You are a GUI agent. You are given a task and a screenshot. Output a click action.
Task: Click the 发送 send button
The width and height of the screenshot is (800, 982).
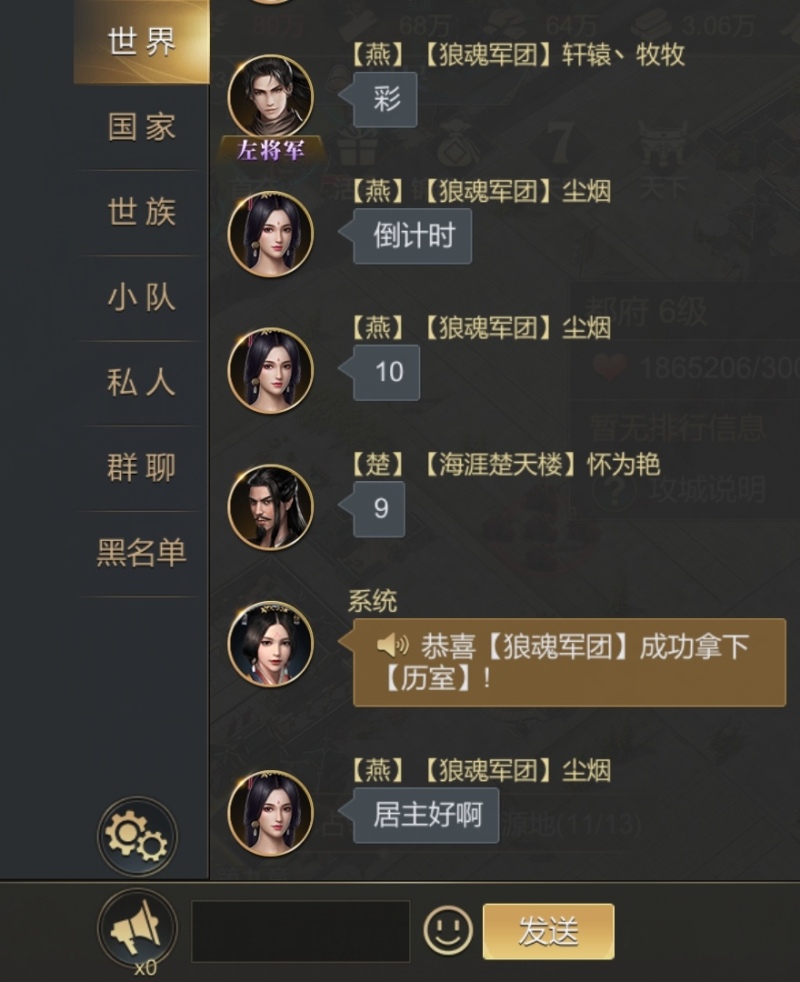tap(548, 931)
